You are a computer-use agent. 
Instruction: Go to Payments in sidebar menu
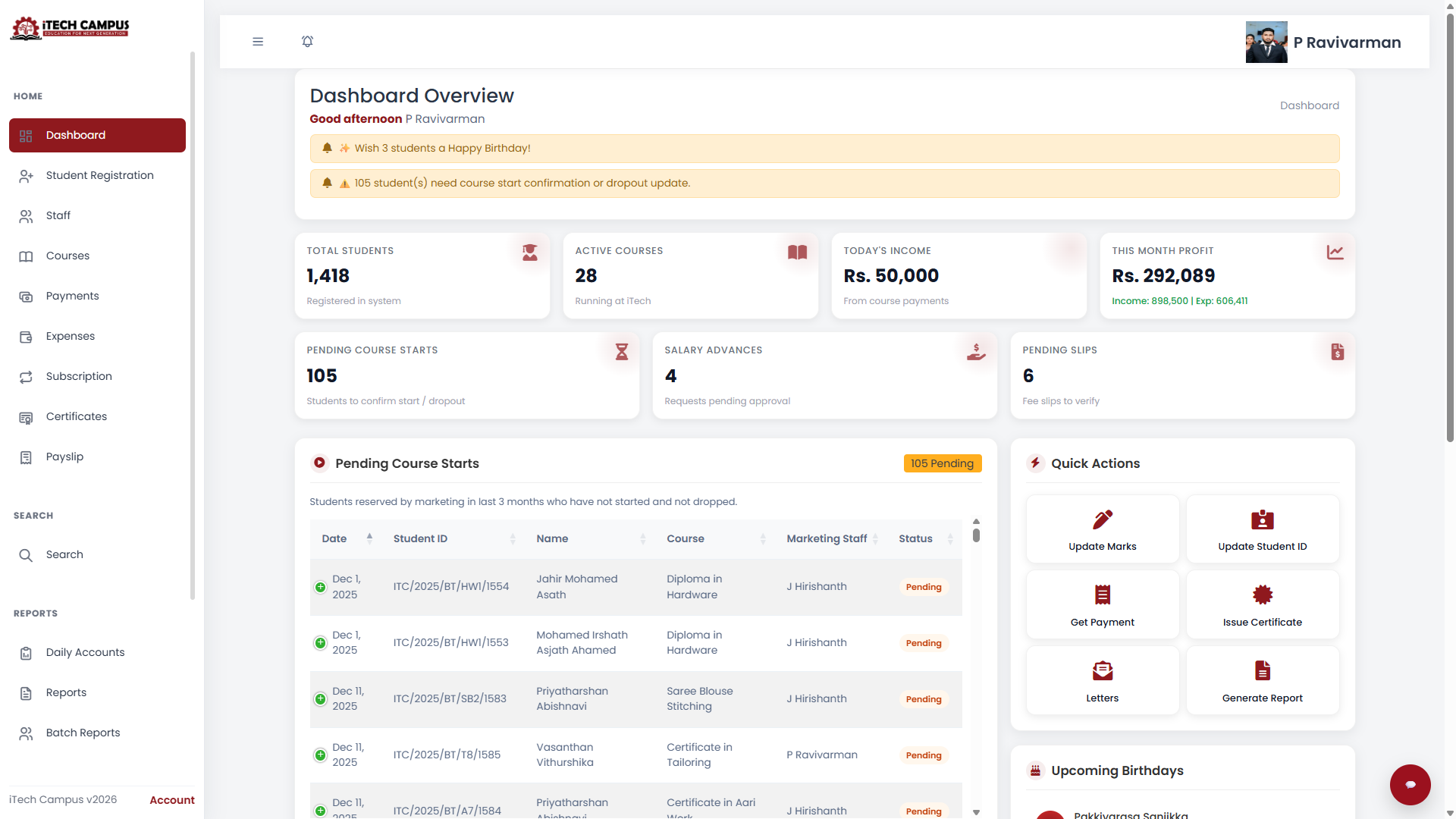72,296
